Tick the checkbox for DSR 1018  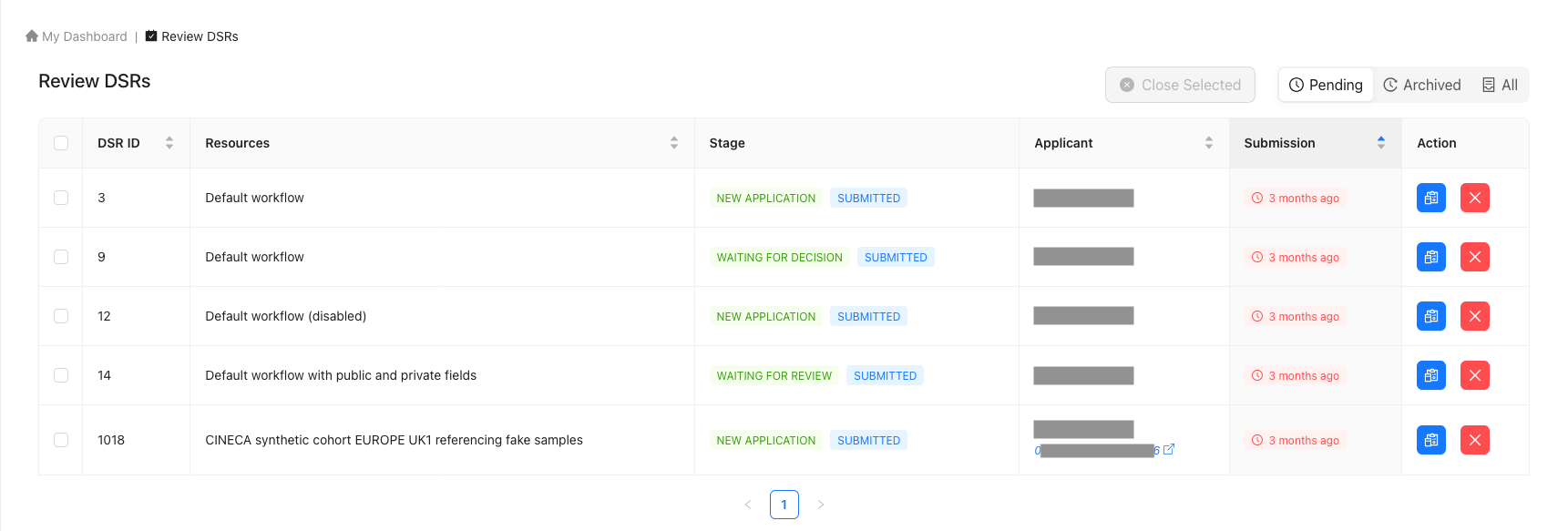click(61, 440)
